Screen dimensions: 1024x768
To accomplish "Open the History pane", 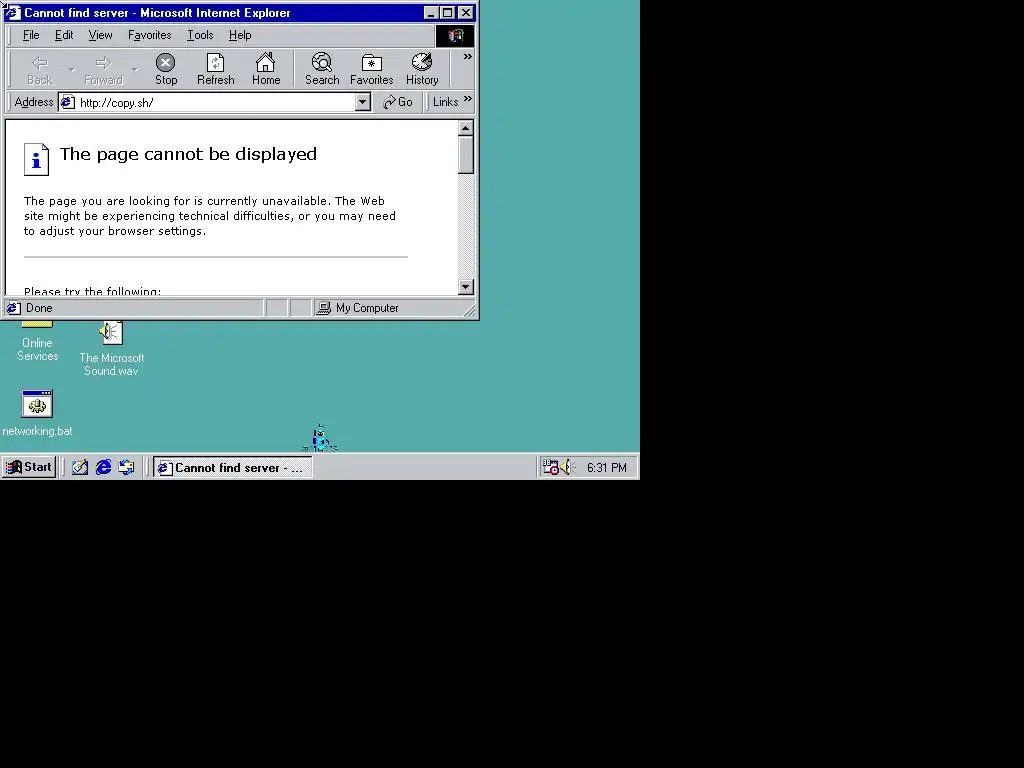I will pyautogui.click(x=422, y=69).
